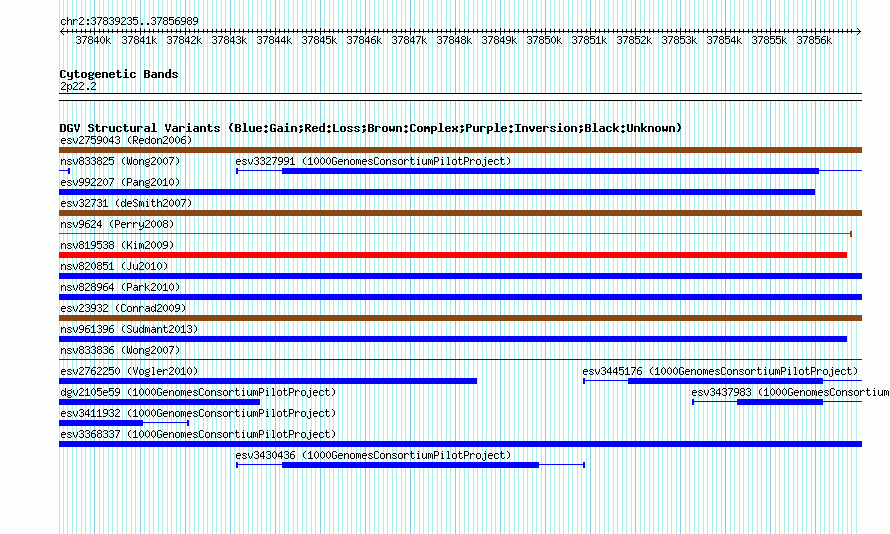Click the esv2762250 blue bar

coord(268,381)
